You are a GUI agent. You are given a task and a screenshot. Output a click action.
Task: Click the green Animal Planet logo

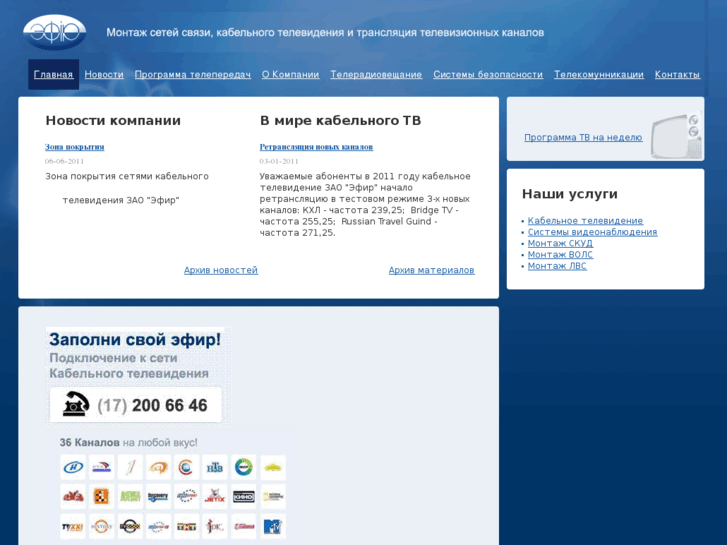pos(130,497)
